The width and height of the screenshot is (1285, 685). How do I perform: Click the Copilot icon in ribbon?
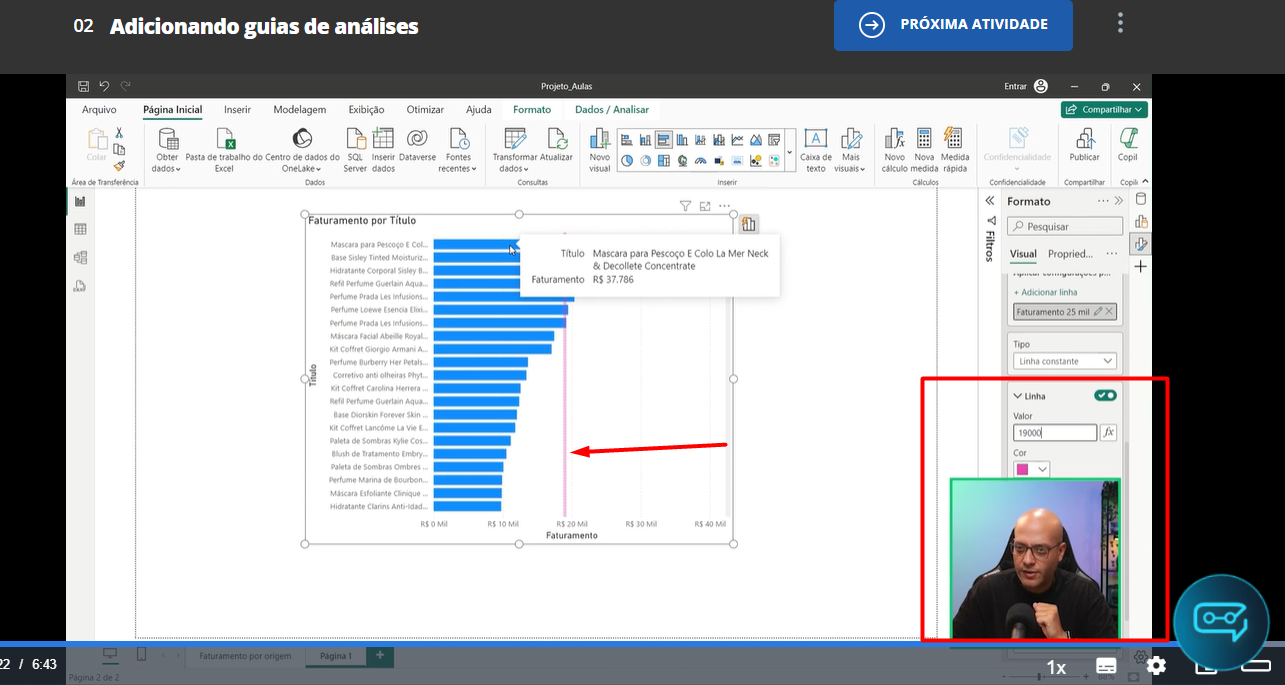tap(1128, 138)
